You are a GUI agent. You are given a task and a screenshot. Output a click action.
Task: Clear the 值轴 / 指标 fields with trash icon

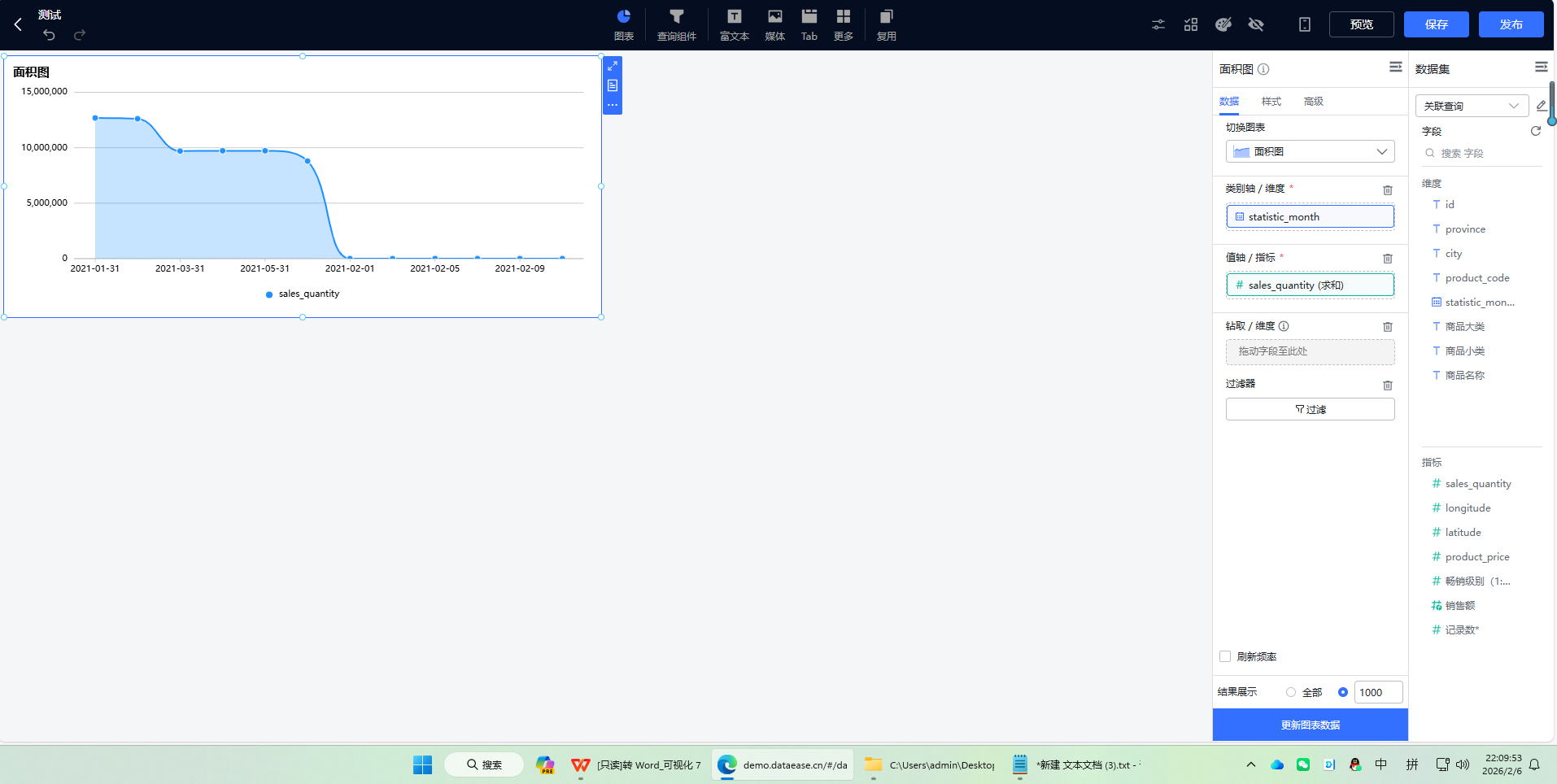coord(1388,259)
